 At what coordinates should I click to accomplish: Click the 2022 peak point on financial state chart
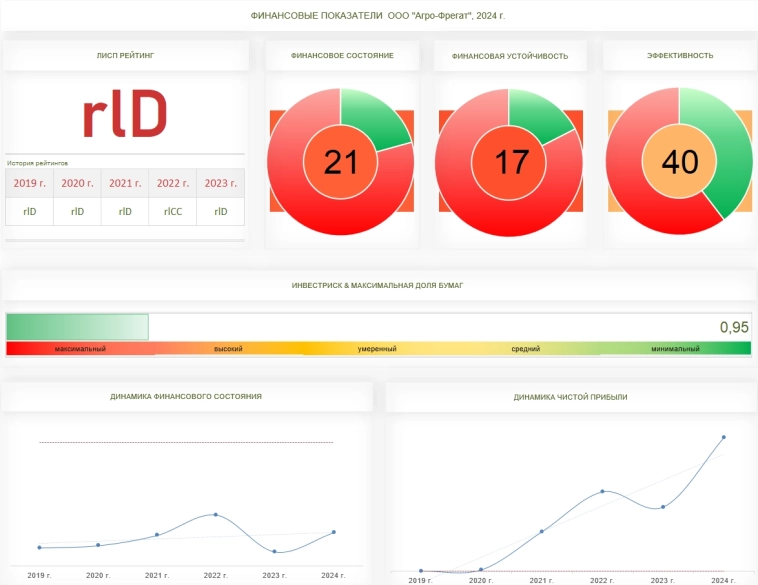point(215,515)
